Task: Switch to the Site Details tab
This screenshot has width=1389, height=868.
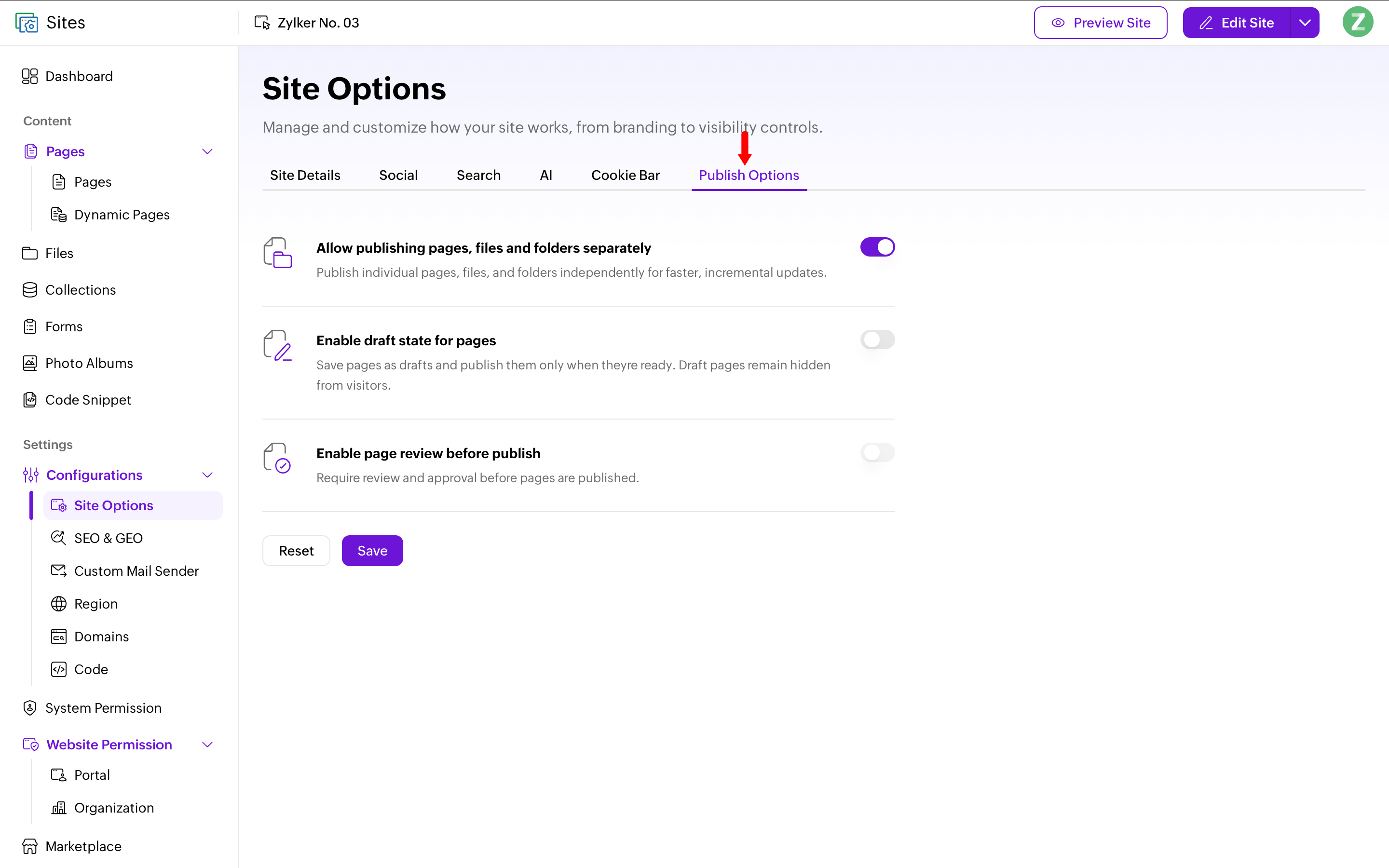Action: tap(305, 175)
